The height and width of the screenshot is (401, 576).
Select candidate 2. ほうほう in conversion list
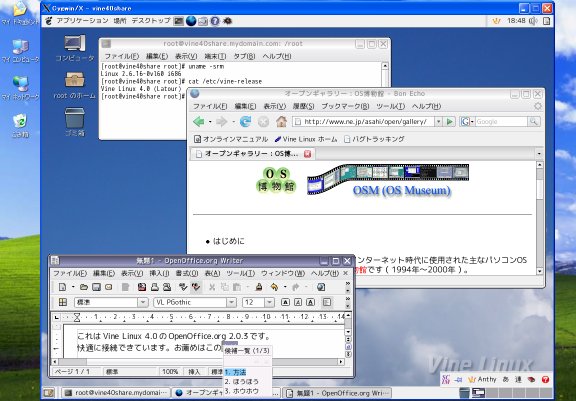[x=241, y=382]
